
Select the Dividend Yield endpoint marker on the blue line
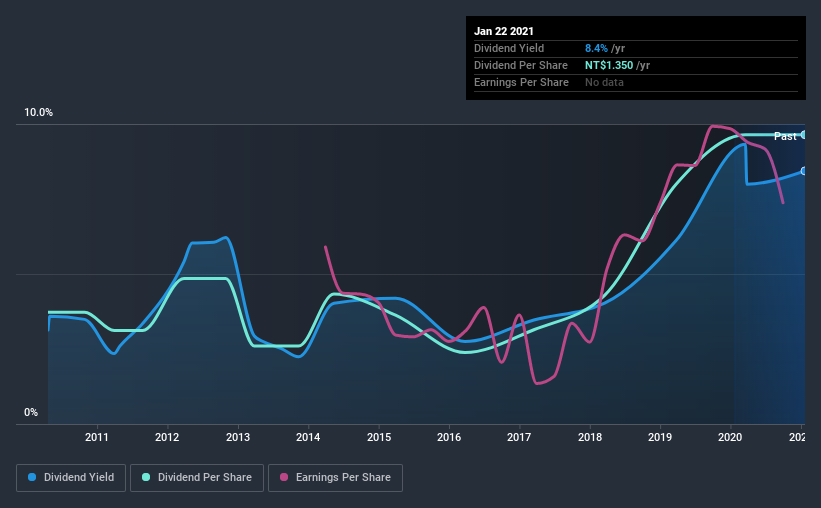point(804,171)
